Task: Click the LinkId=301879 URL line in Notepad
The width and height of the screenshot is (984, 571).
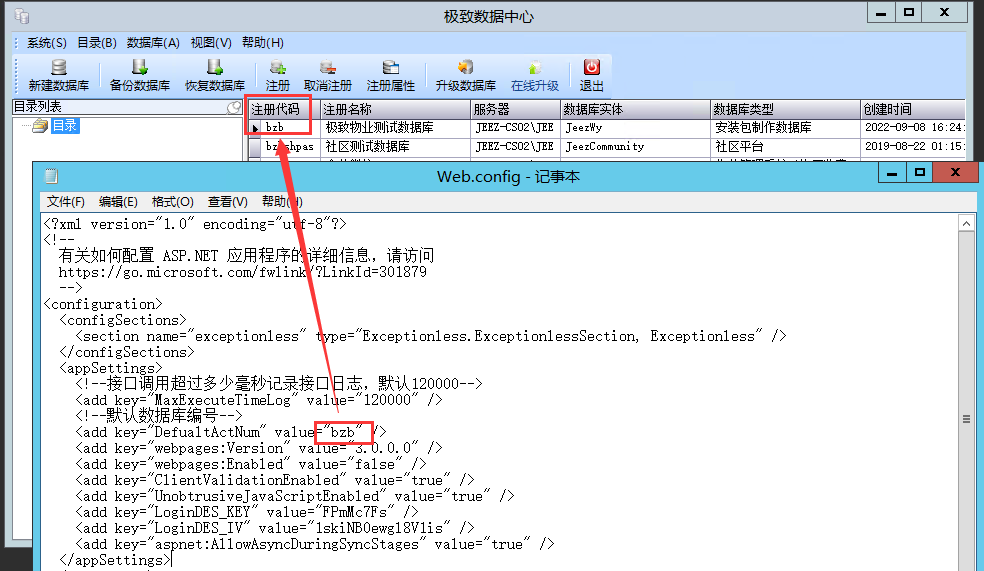Action: click(242, 272)
